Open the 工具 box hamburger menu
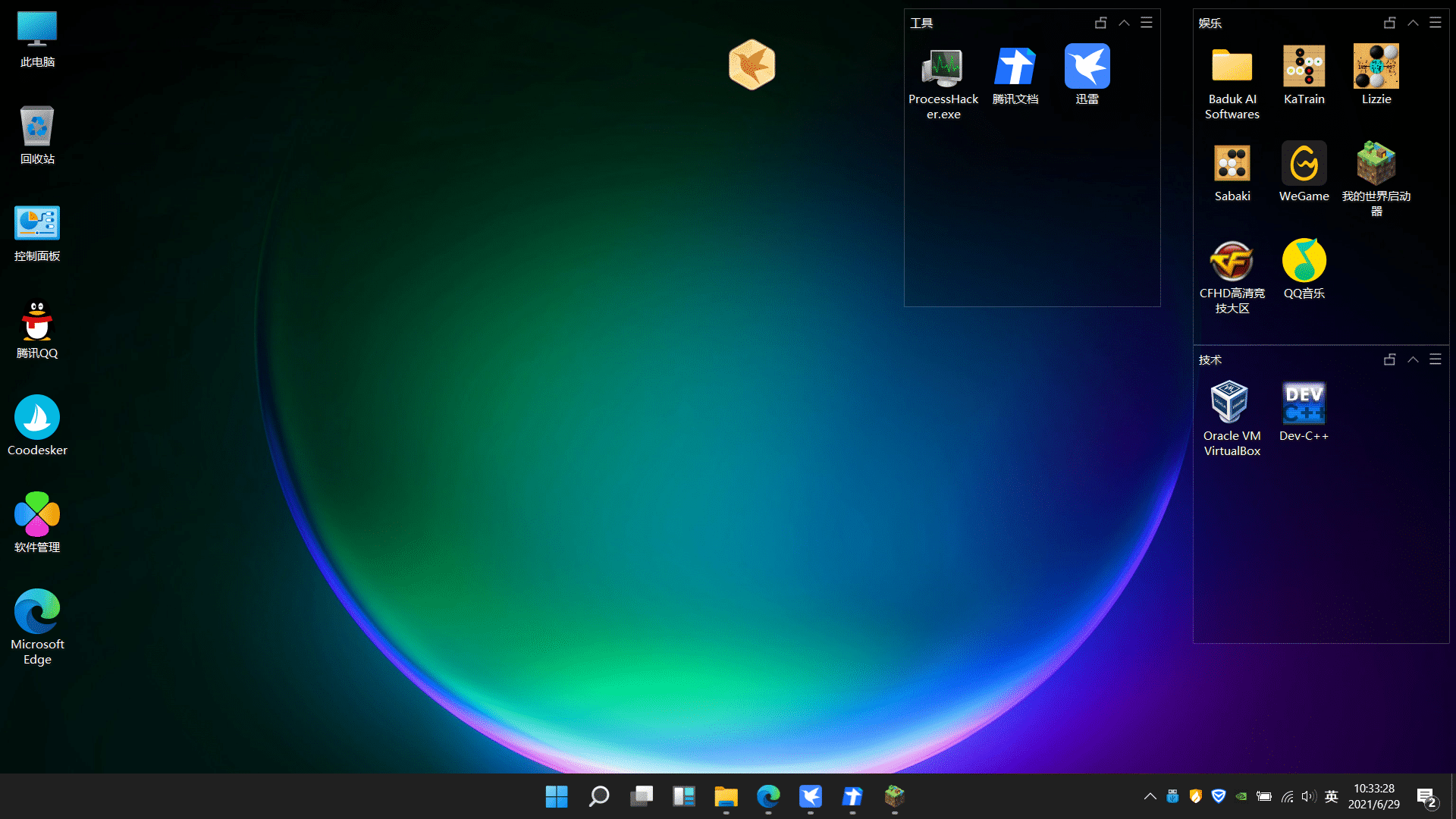The image size is (1456, 819). [x=1147, y=23]
